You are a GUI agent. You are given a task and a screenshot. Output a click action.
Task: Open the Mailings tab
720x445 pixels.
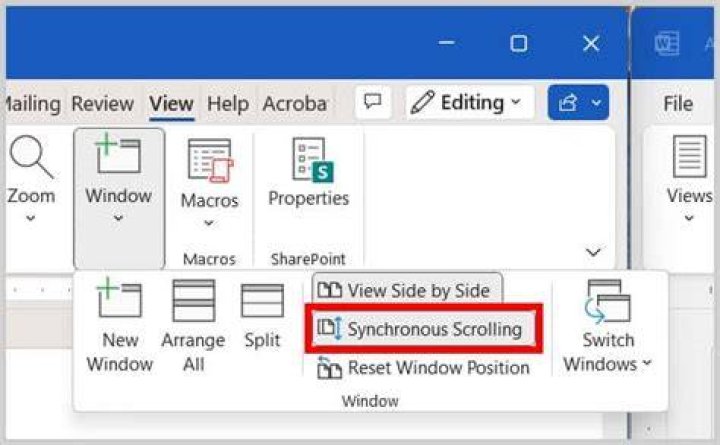click(33, 104)
